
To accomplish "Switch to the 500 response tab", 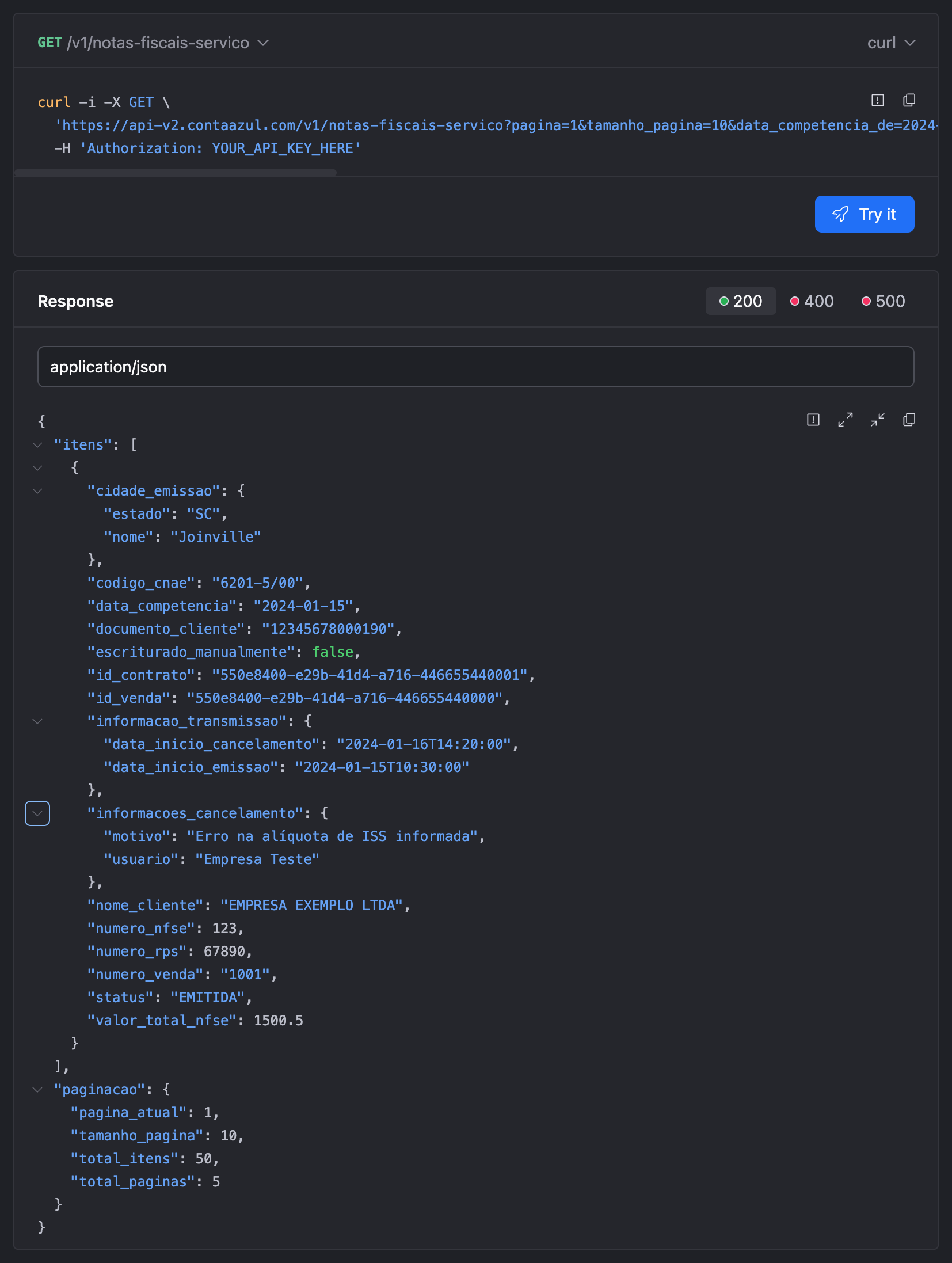I will pyautogui.click(x=883, y=301).
